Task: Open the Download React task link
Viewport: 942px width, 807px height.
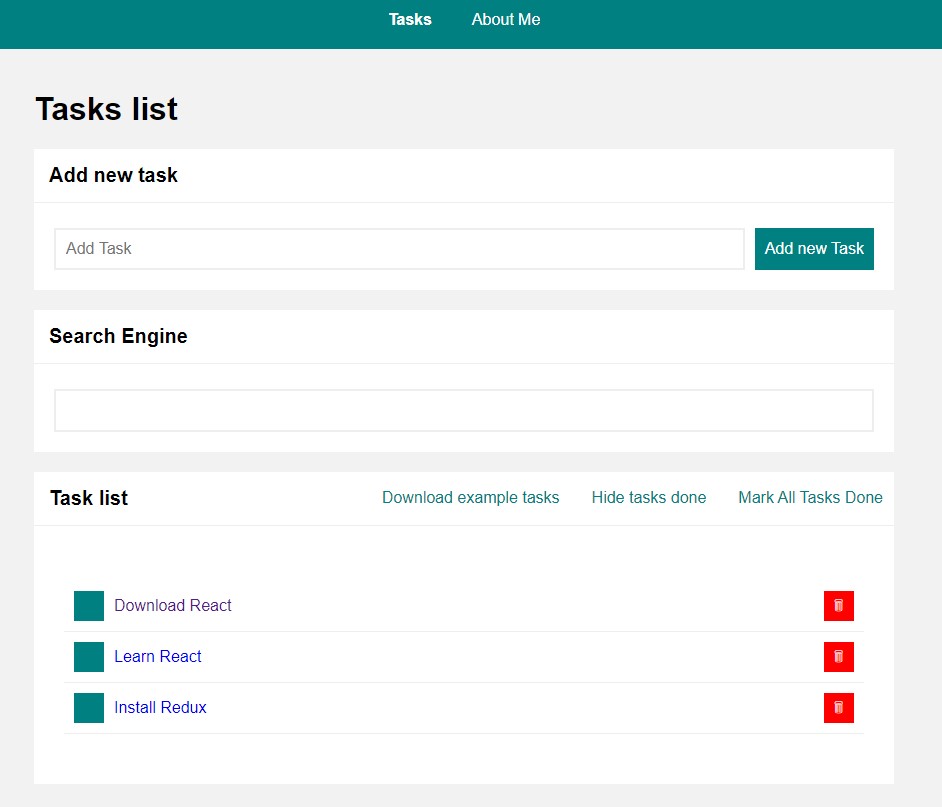Action: pos(171,605)
